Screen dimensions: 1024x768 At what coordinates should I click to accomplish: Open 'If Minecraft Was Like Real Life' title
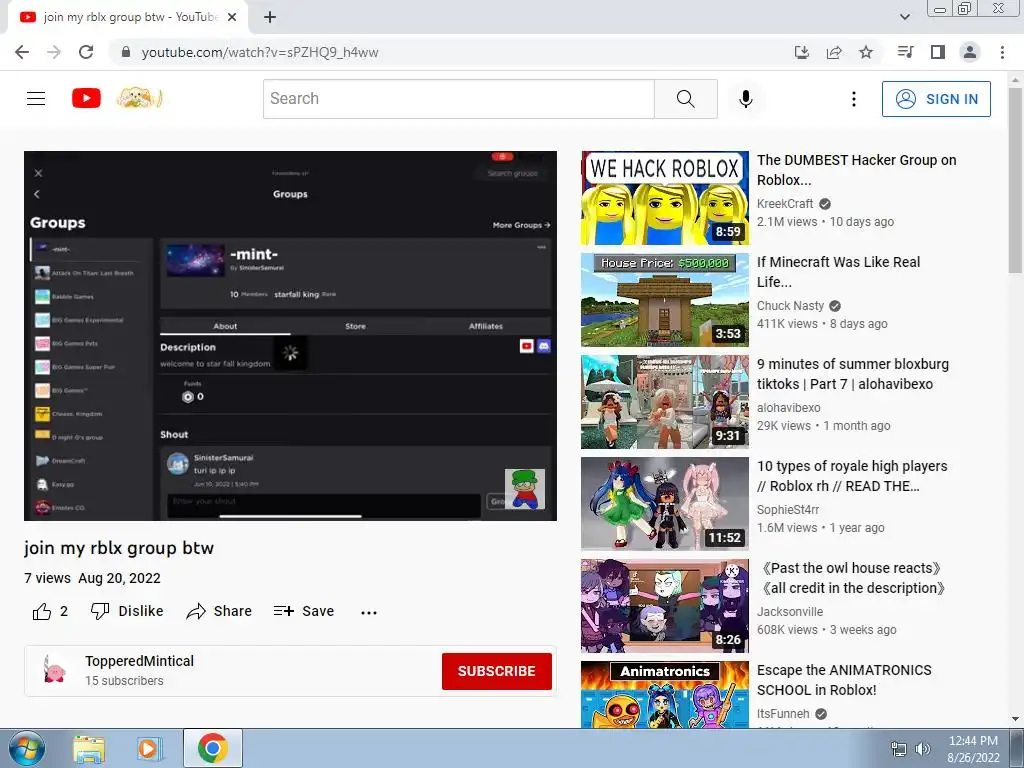(x=838, y=272)
